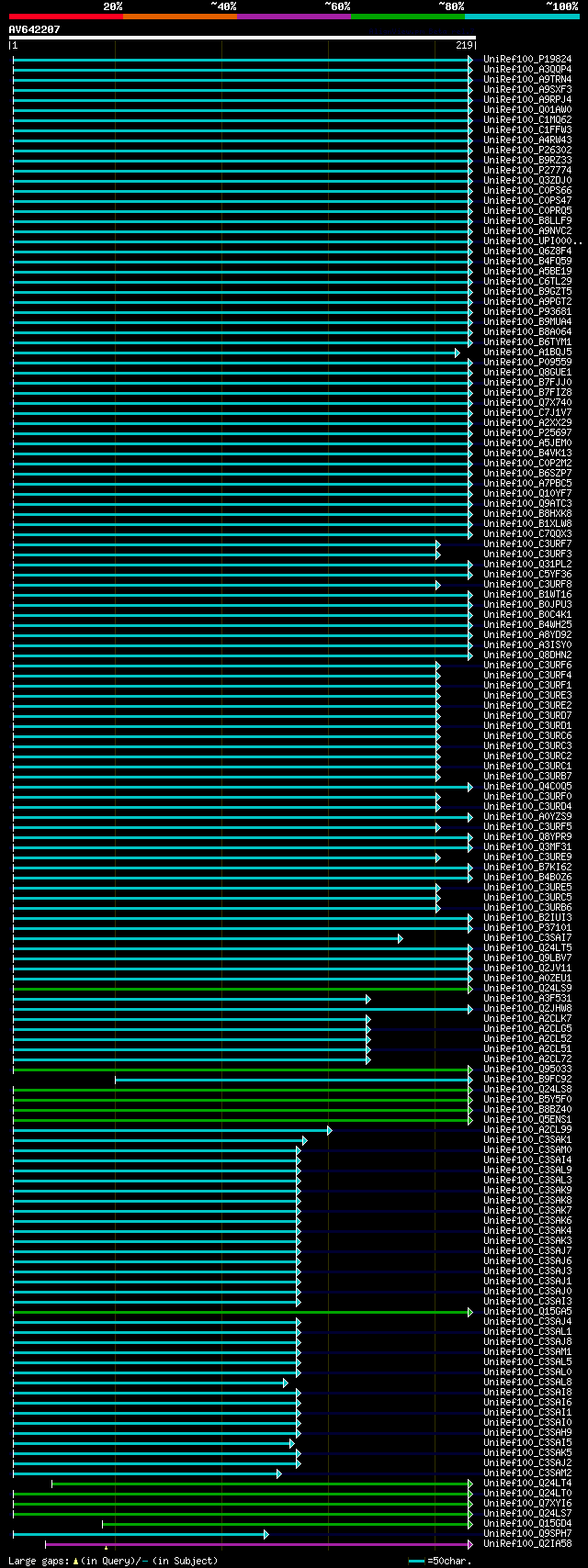Select UniRef100_P25697 label
This screenshot has height=1568, width=588.
pyautogui.click(x=527, y=432)
